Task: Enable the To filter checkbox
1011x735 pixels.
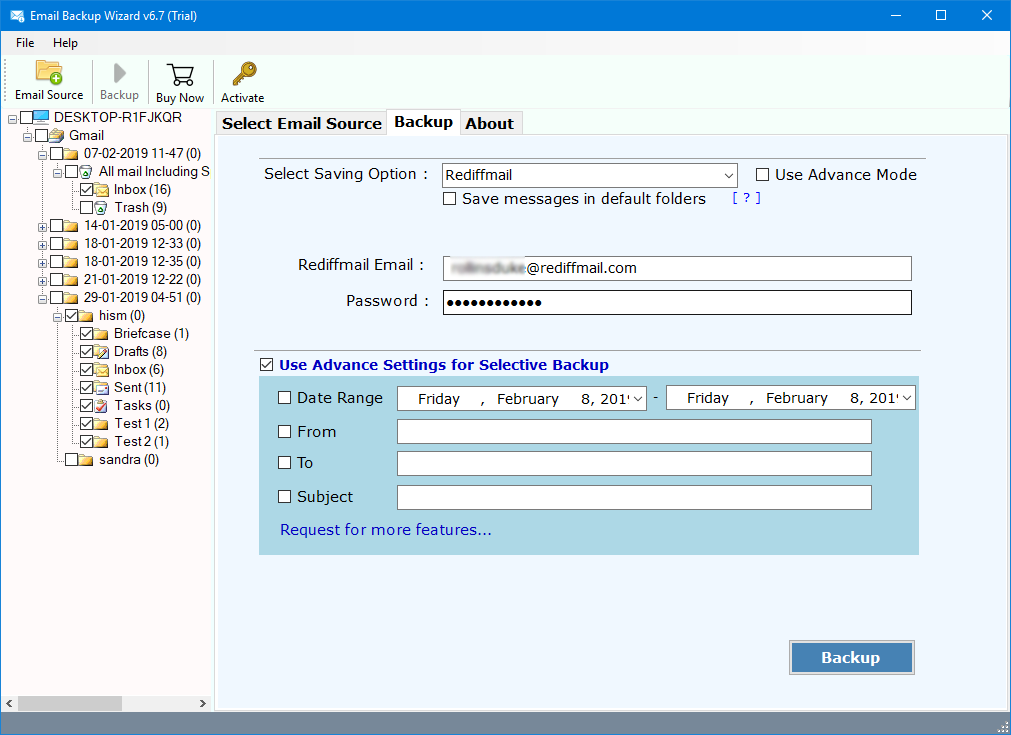Action: tap(284, 462)
